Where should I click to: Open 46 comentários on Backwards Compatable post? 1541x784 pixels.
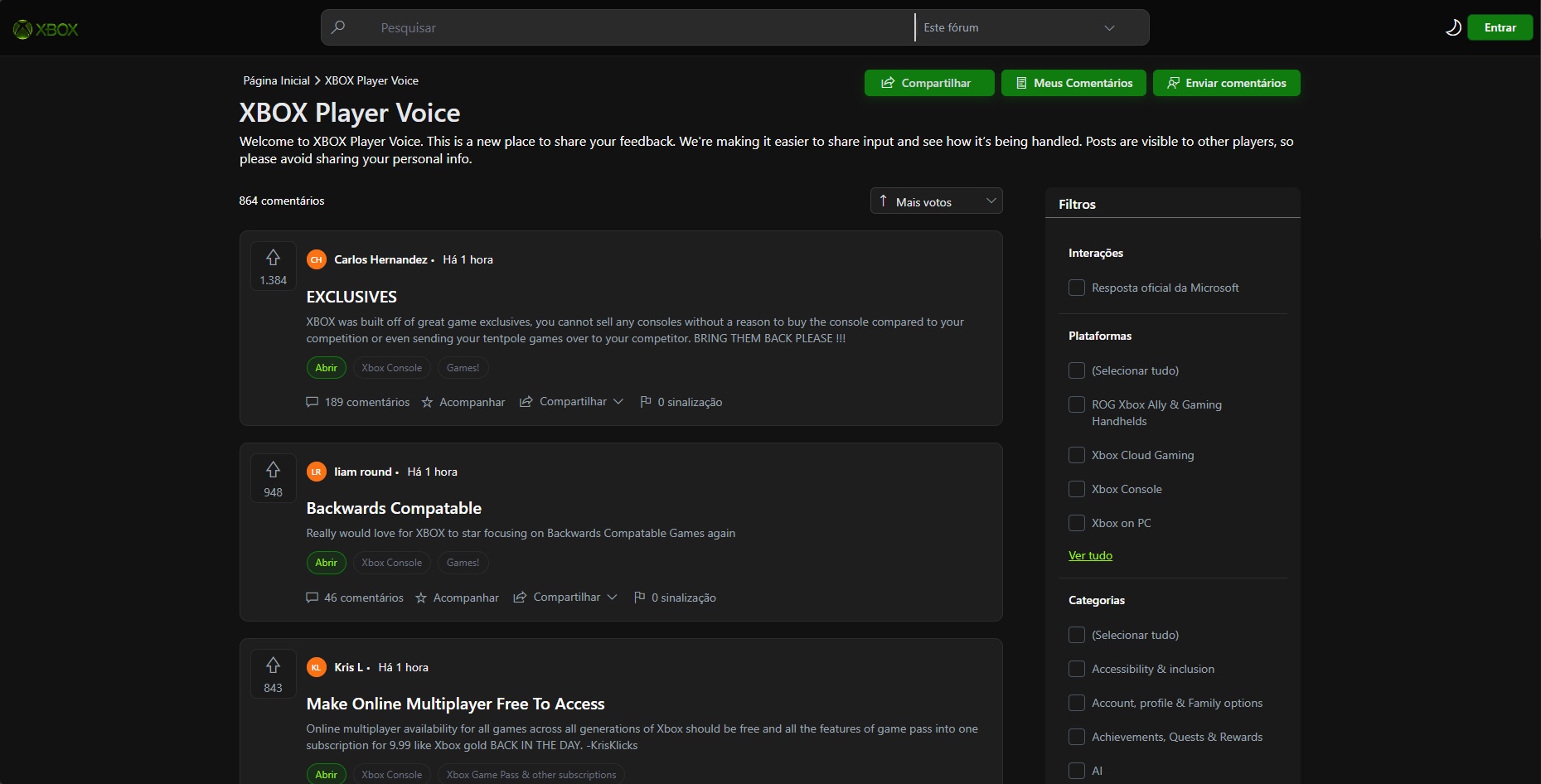[355, 598]
